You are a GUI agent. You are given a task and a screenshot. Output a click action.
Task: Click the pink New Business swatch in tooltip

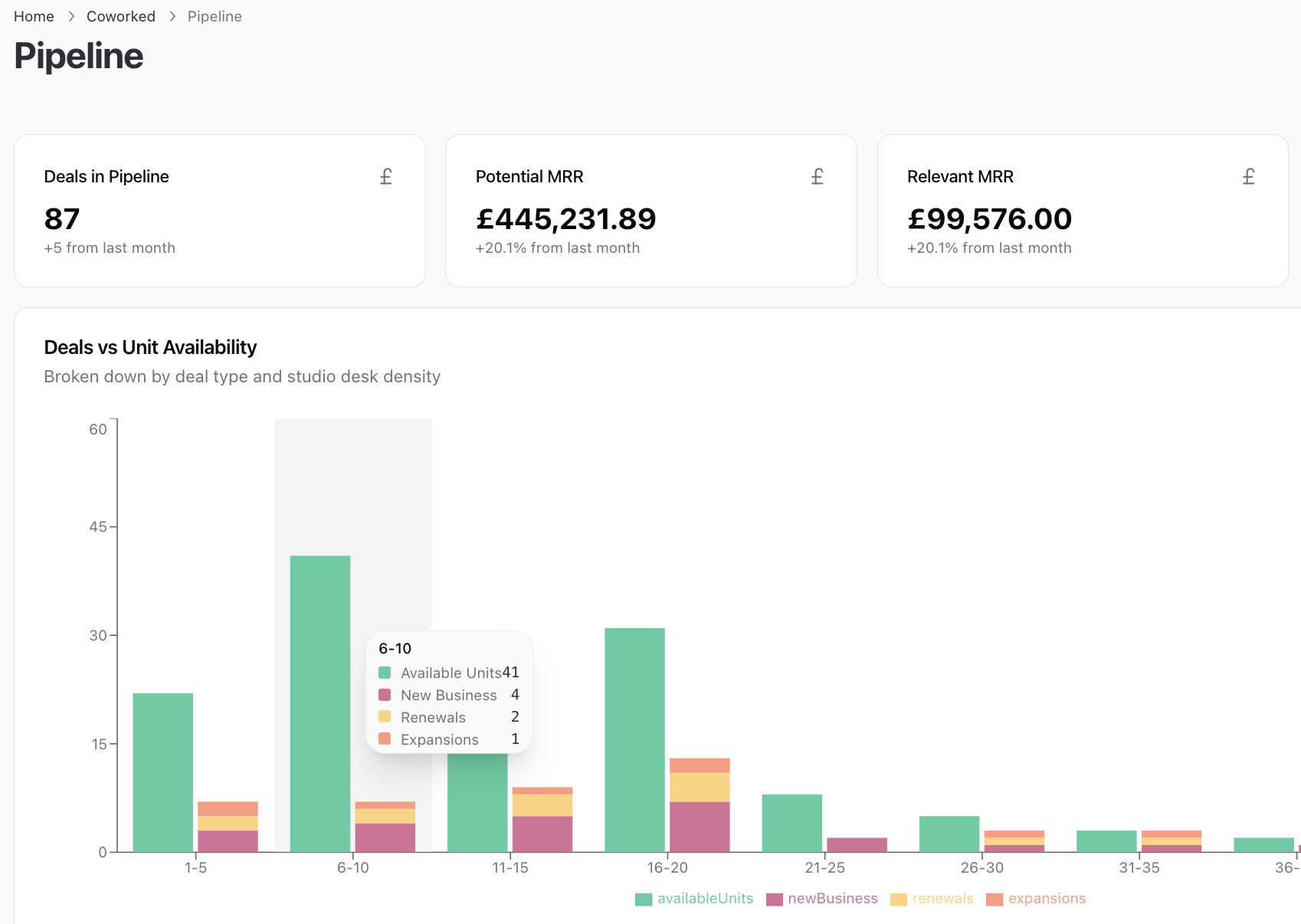pyautogui.click(x=385, y=695)
